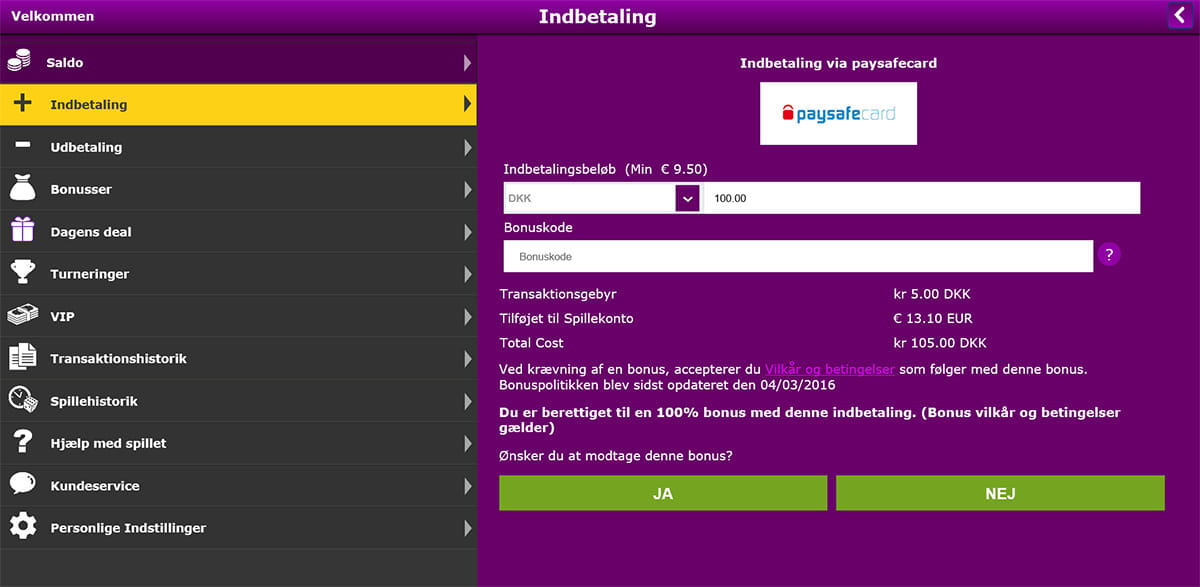Open Hjælp med spillet
Screen dimensions: 1200x587
point(238,443)
